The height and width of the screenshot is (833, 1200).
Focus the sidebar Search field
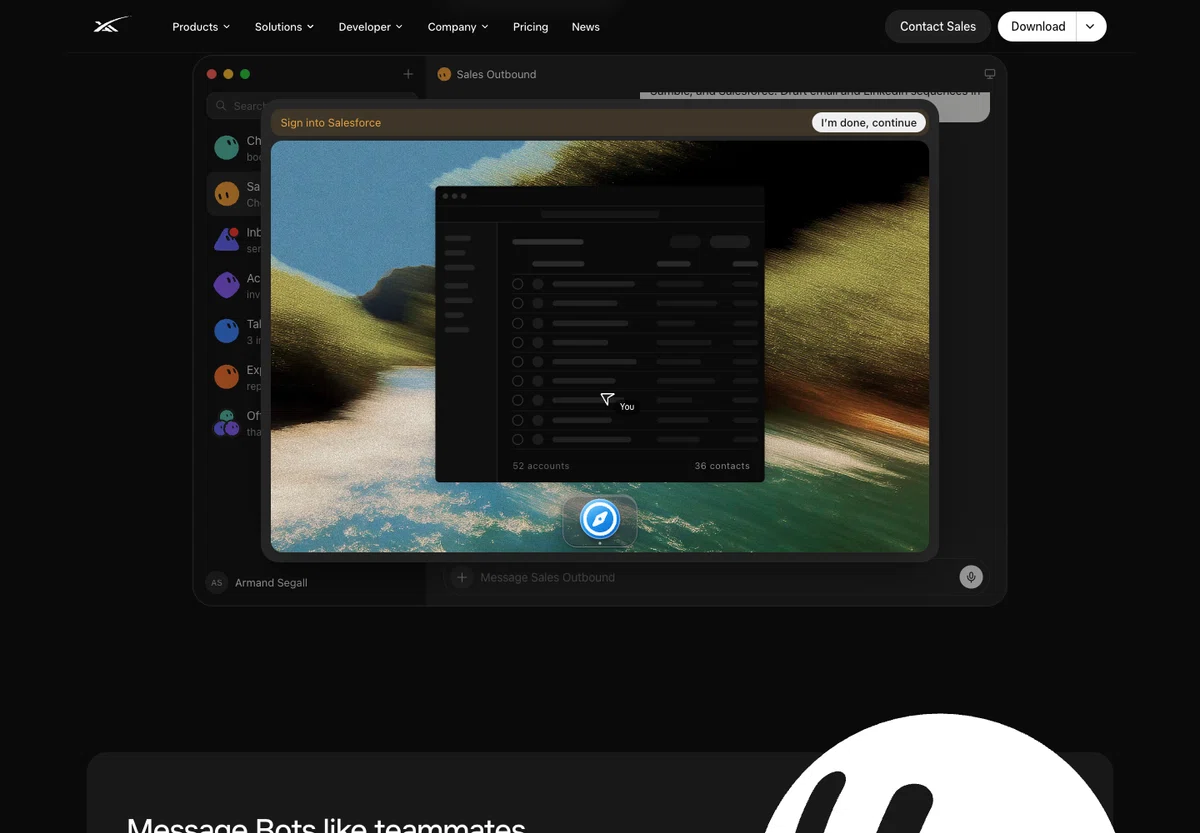pos(312,105)
